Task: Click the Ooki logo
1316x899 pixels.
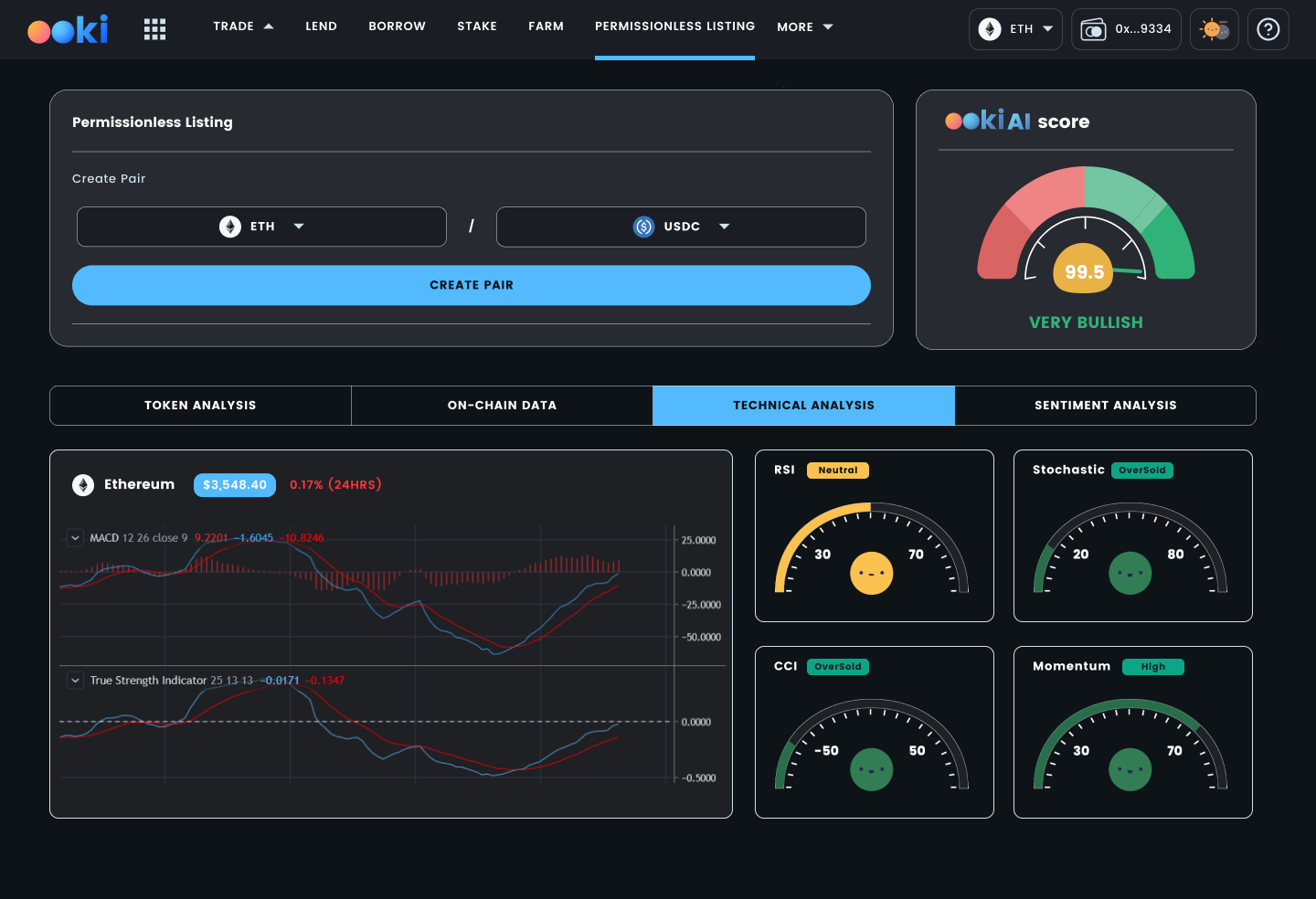Action: (x=68, y=29)
